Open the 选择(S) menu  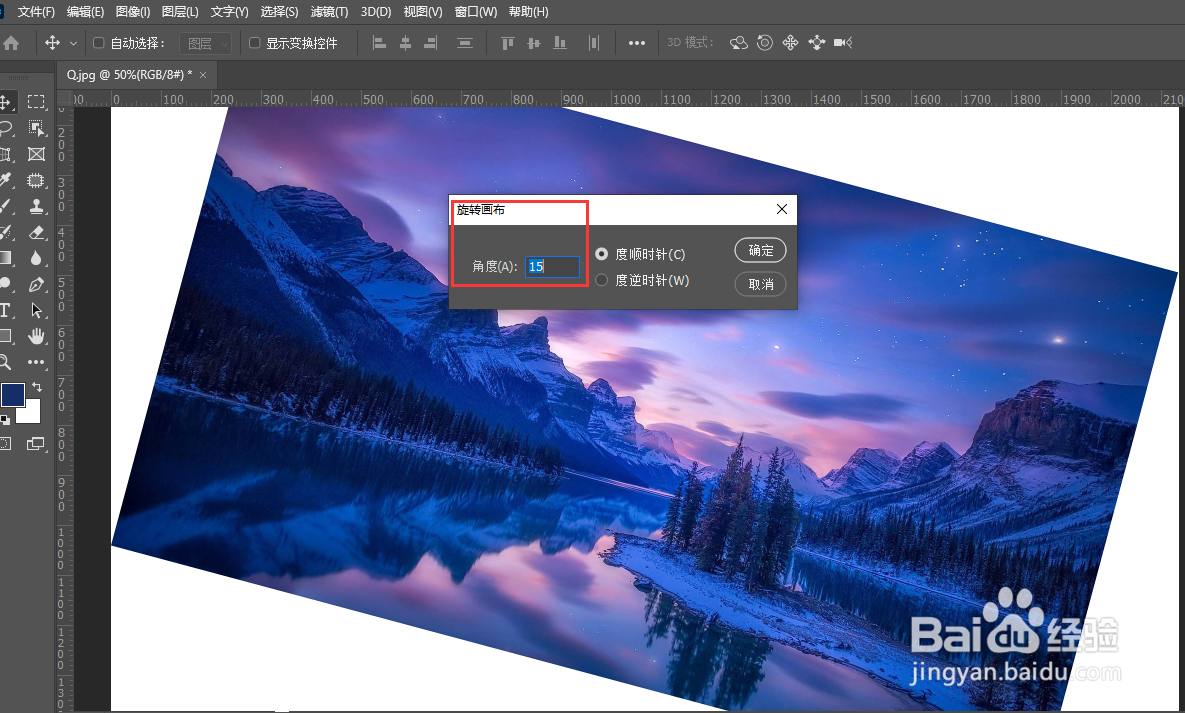(280, 12)
